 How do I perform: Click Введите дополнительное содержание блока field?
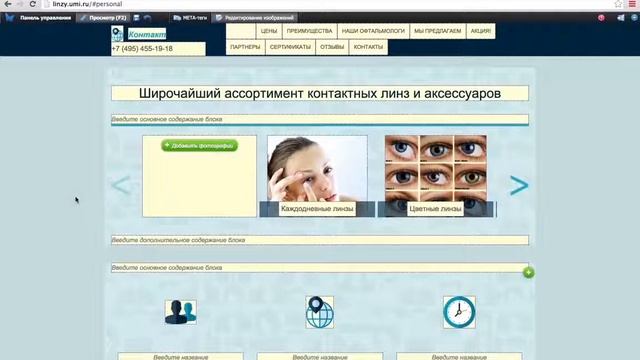point(320,240)
